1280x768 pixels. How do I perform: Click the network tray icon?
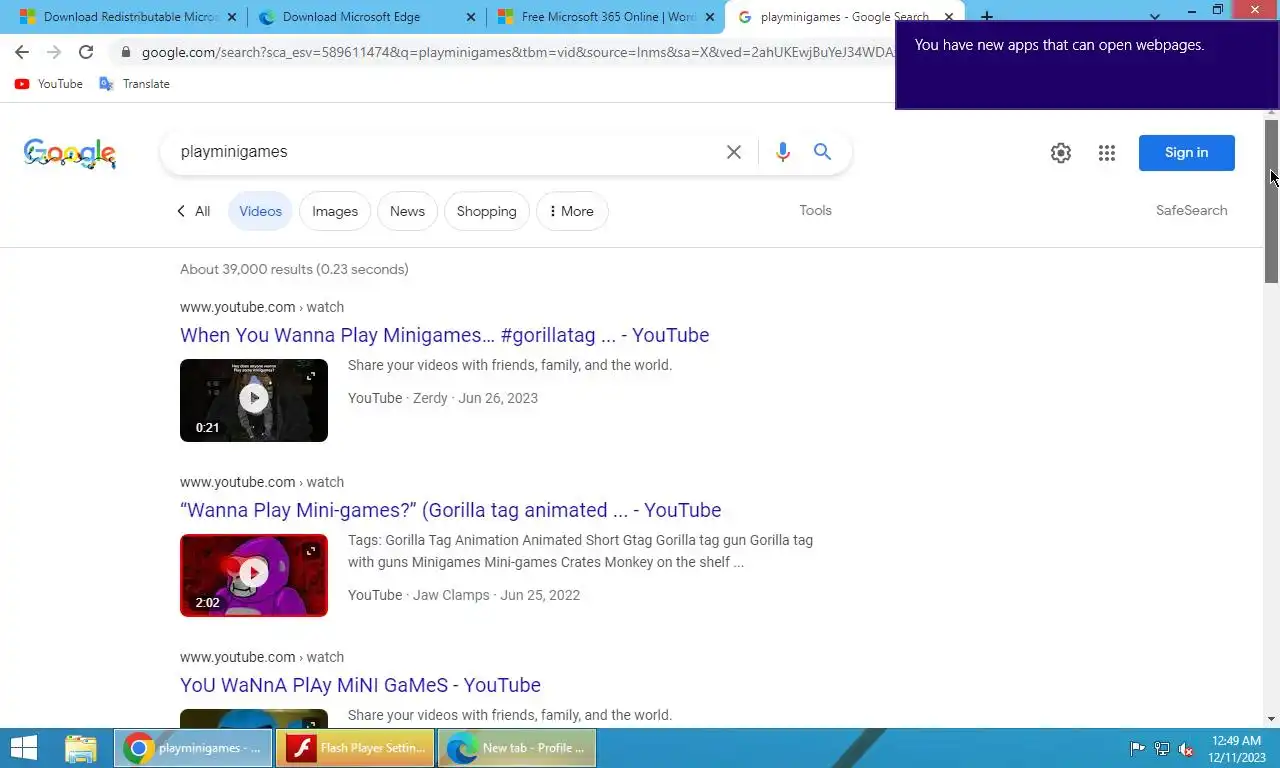point(1162,749)
